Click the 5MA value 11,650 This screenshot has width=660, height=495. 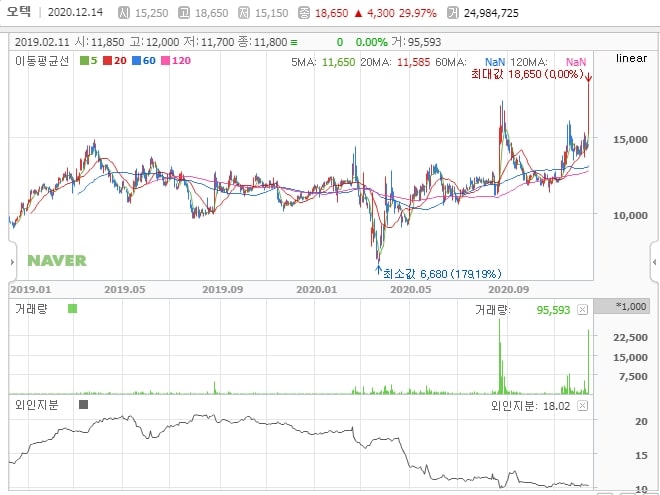pyautogui.click(x=339, y=62)
